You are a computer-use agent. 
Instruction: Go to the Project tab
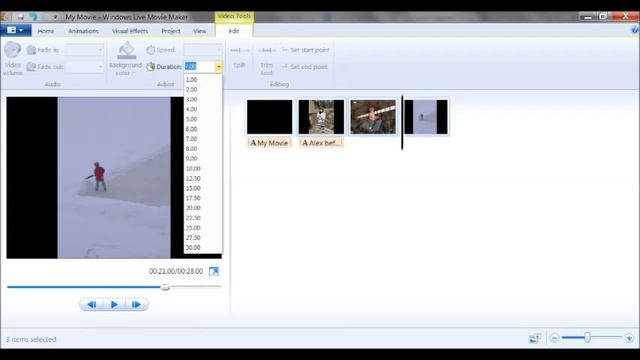tap(171, 31)
